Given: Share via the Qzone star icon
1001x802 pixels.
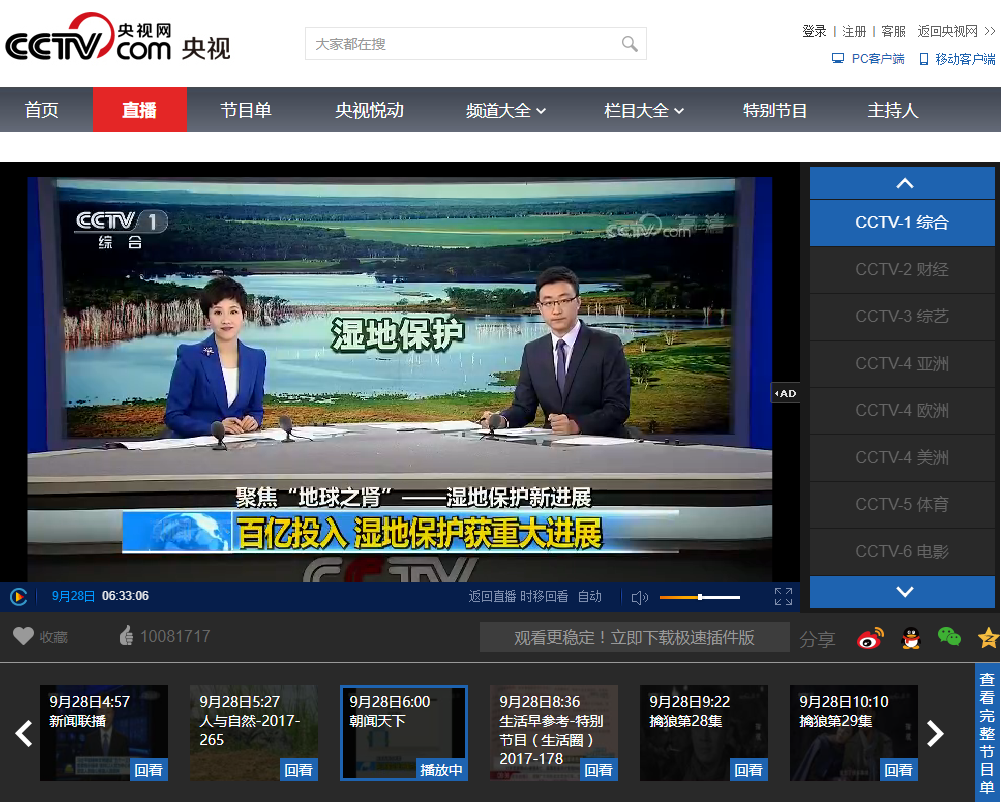Looking at the screenshot, I should click(x=989, y=637).
